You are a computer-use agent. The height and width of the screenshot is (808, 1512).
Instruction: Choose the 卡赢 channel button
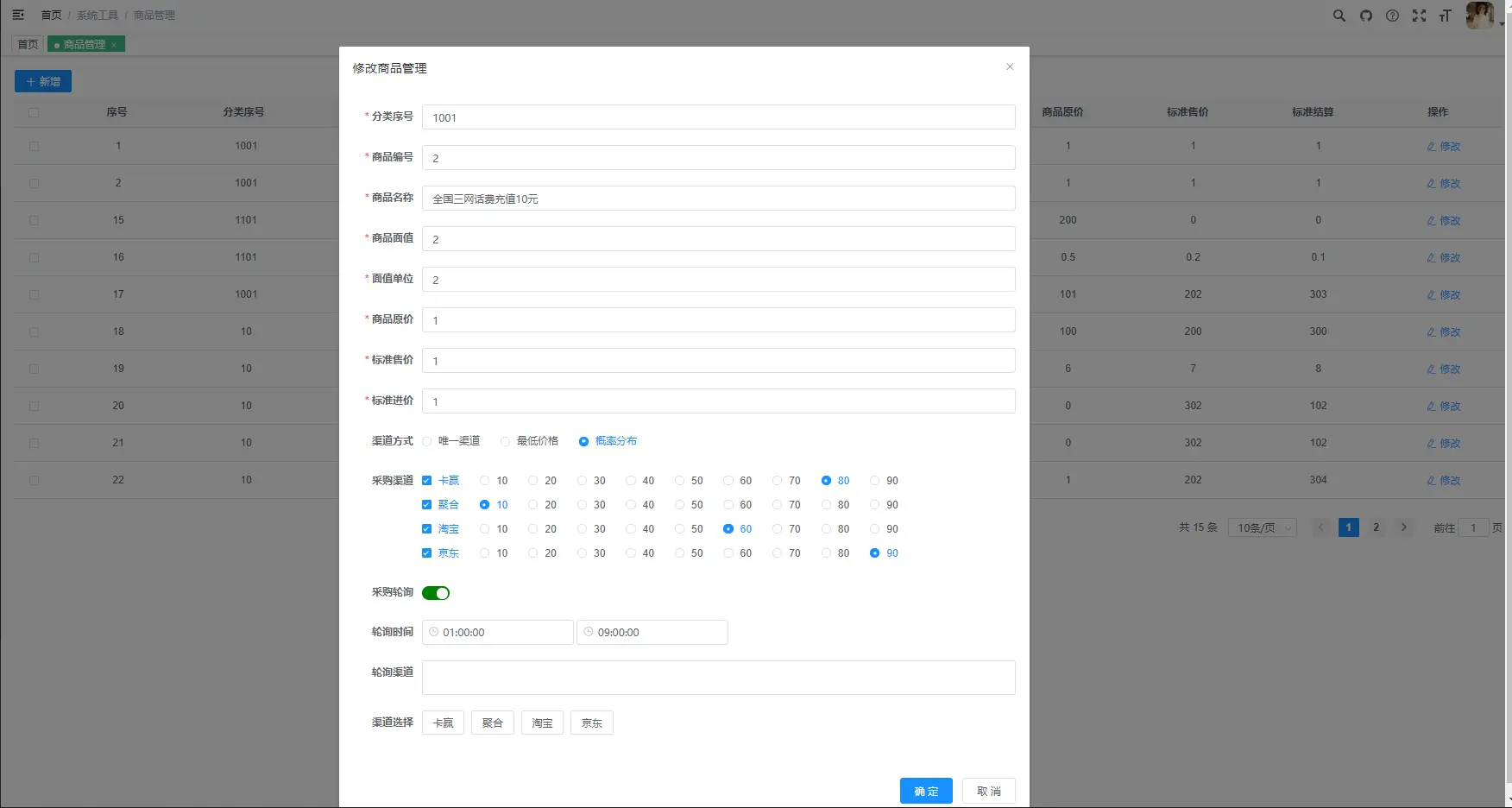click(443, 723)
